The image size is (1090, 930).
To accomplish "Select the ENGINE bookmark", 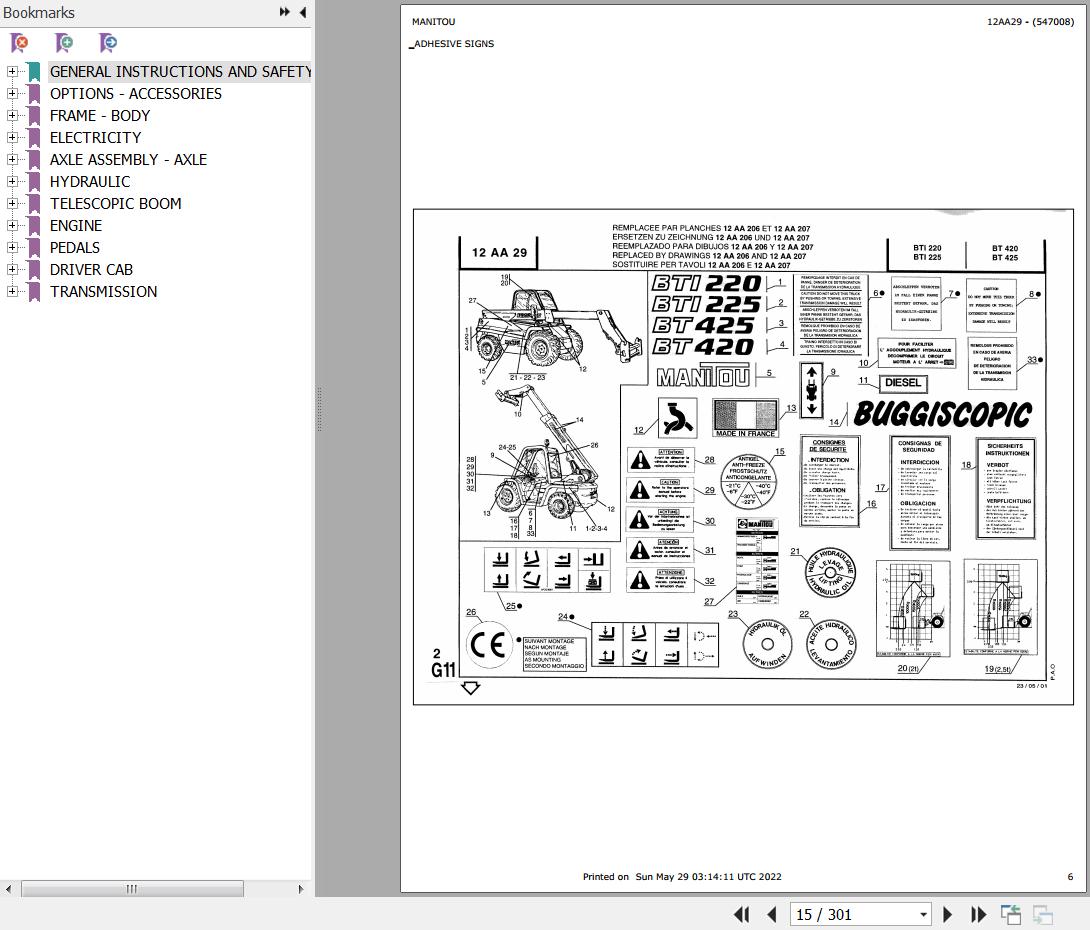I will click(x=76, y=226).
